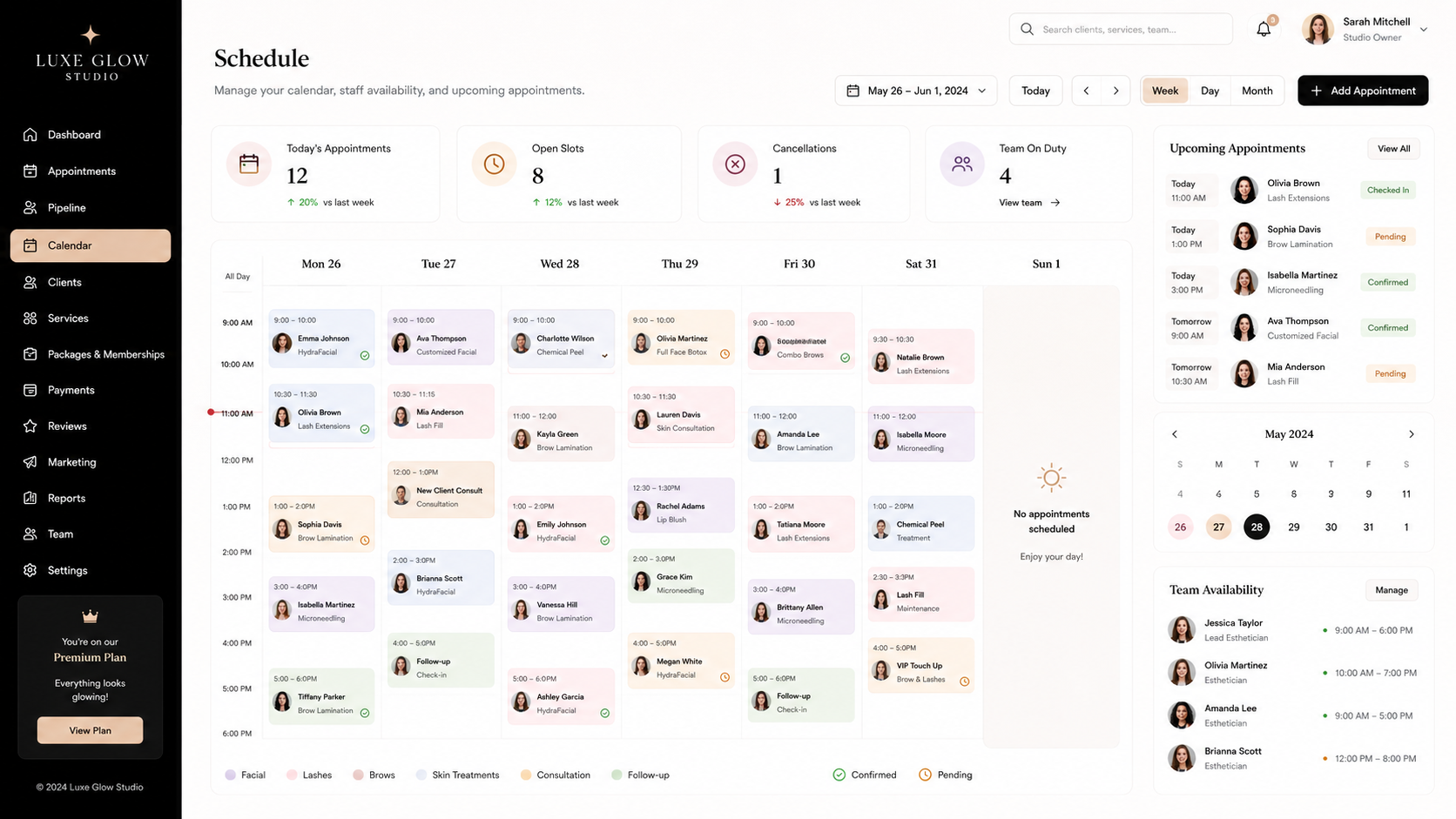Click the Lashes legend color dot
Screen dimensions: 1456x819
click(x=292, y=775)
